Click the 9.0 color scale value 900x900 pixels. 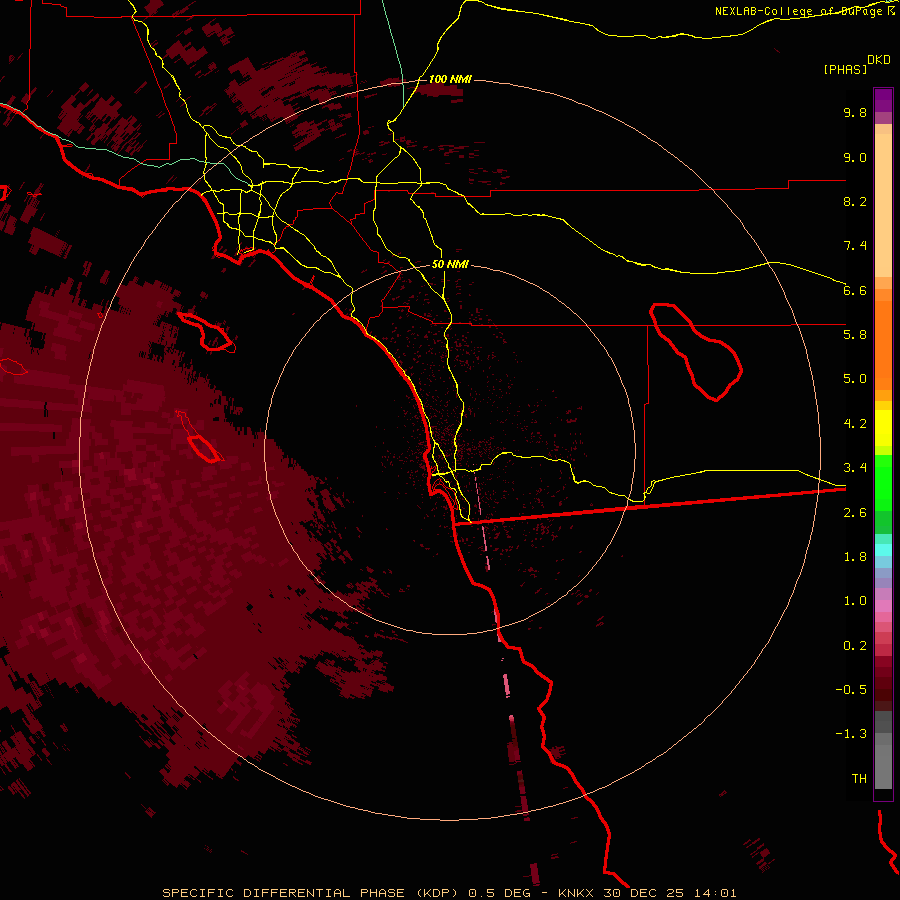[x=855, y=157]
